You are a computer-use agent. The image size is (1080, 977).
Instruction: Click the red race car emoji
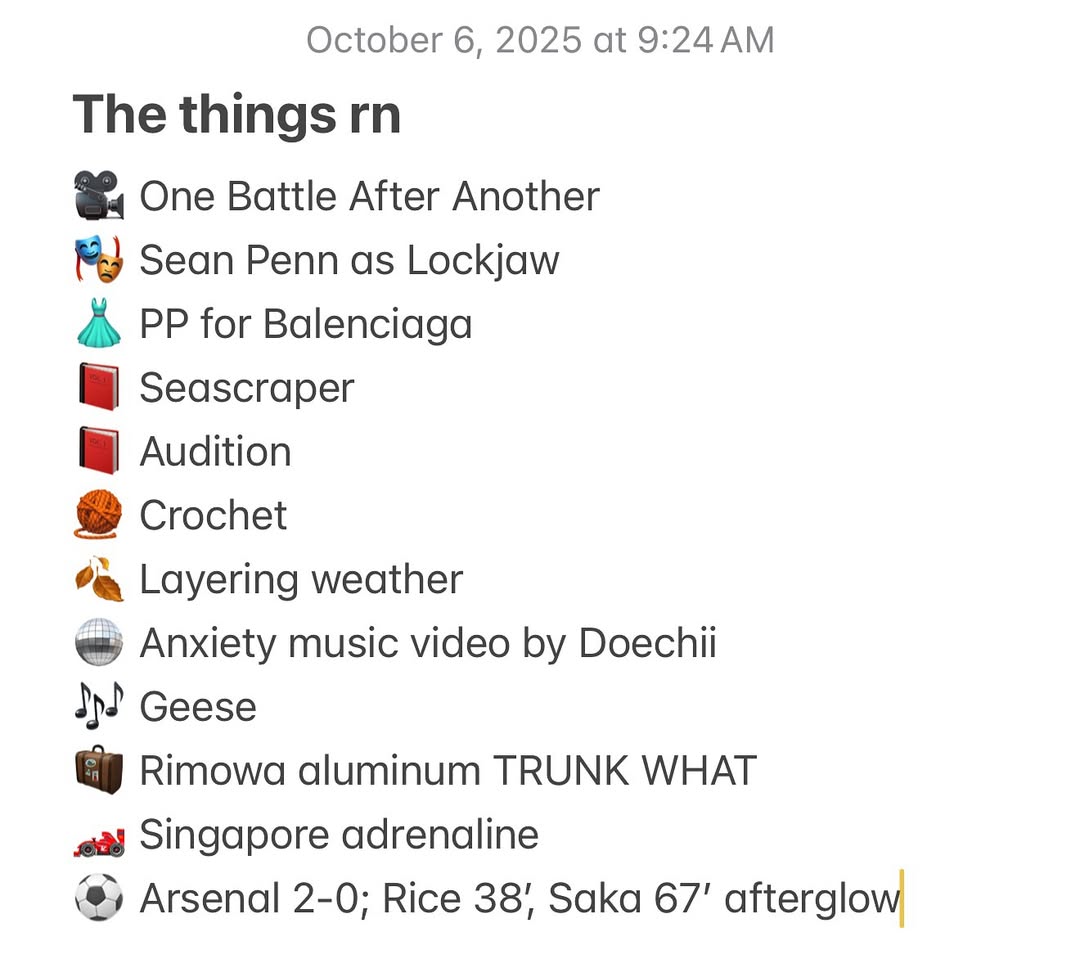(99, 836)
